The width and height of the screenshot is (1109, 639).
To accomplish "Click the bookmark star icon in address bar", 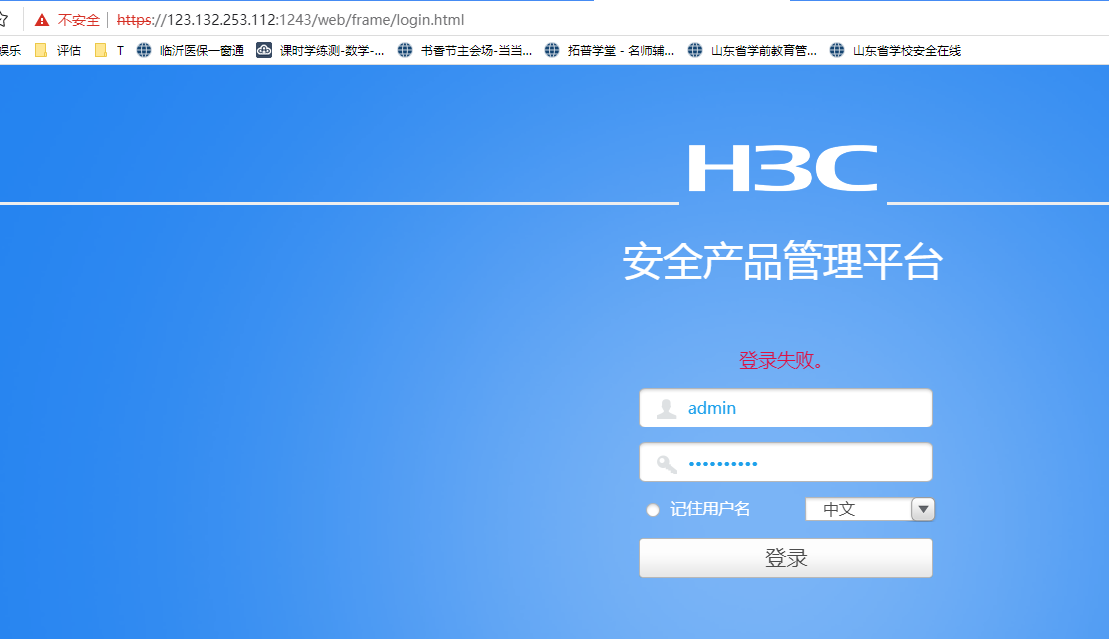I will pos(2,19).
